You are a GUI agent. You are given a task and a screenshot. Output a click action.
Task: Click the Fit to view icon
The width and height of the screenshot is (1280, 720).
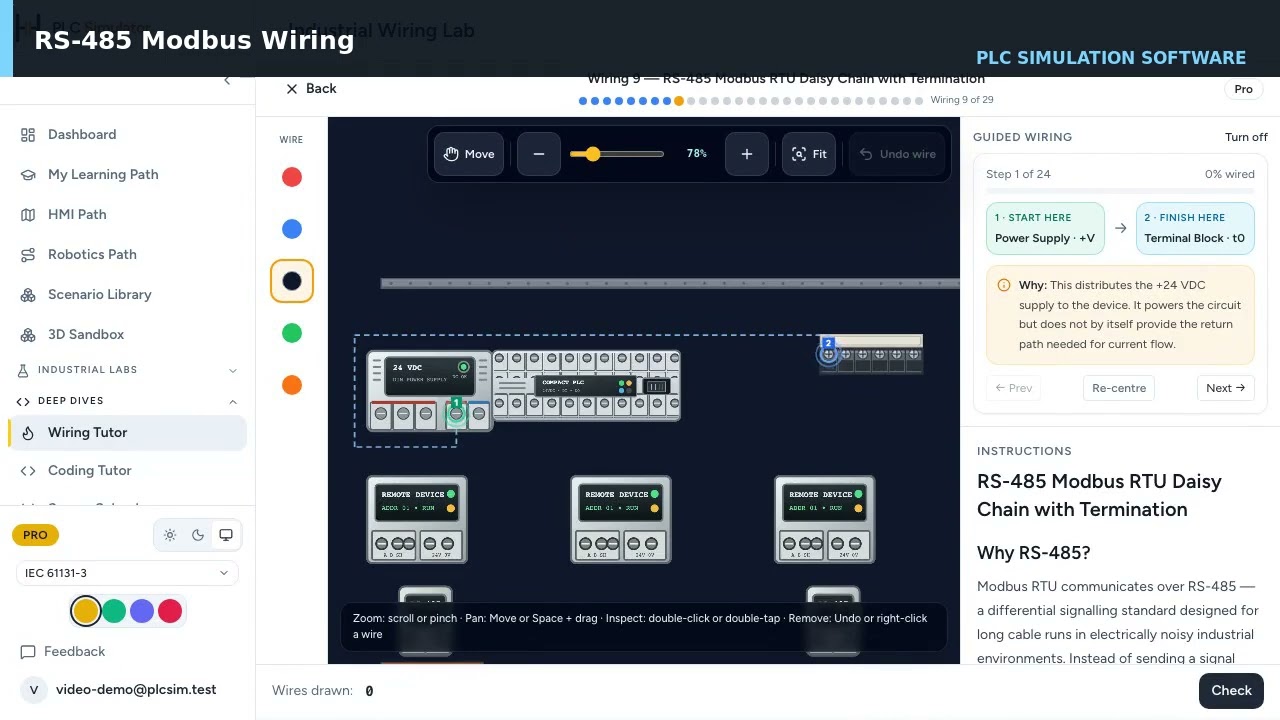tap(808, 154)
